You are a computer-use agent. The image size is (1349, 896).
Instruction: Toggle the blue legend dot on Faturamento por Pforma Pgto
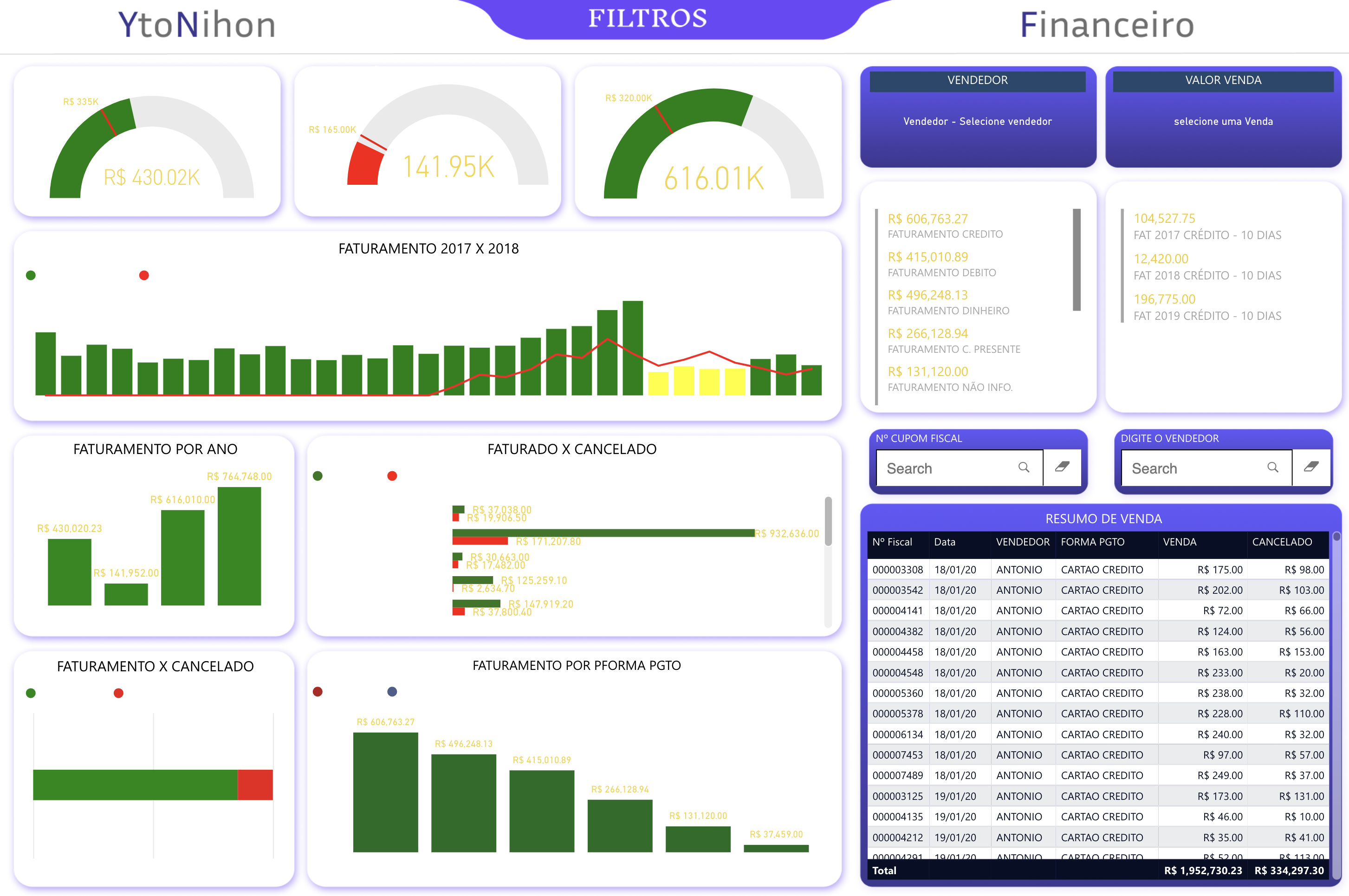[391, 691]
